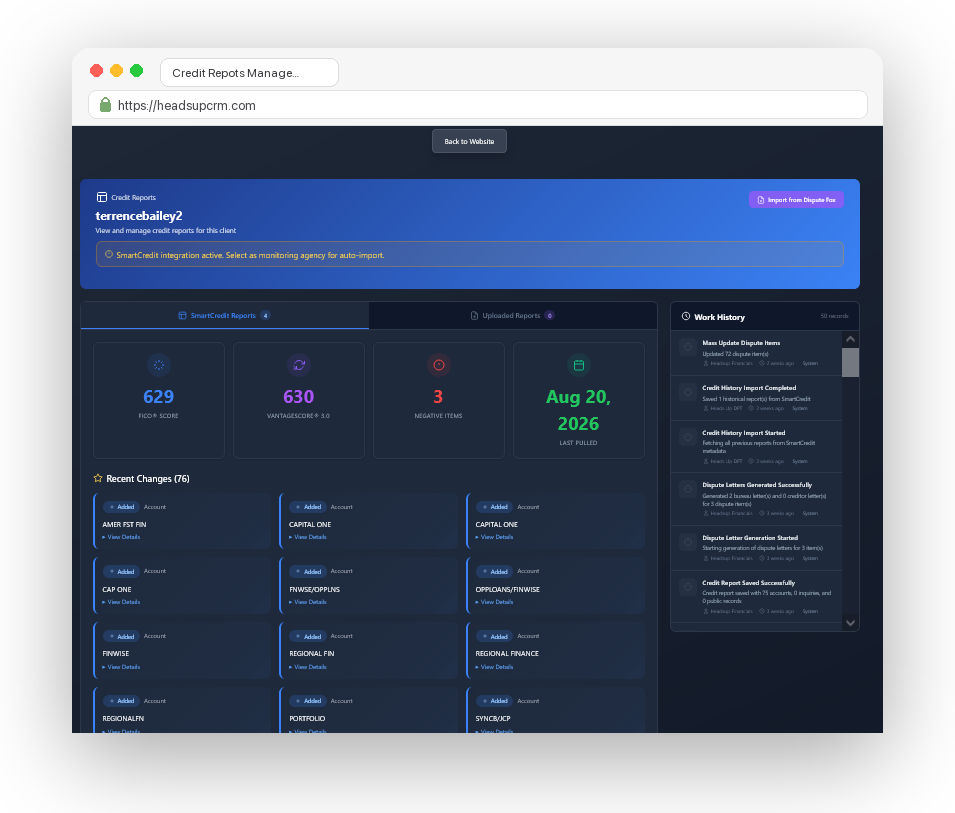The width and height of the screenshot is (955, 813).
Task: Click the FICO Score sparkle icon
Action: click(159, 365)
